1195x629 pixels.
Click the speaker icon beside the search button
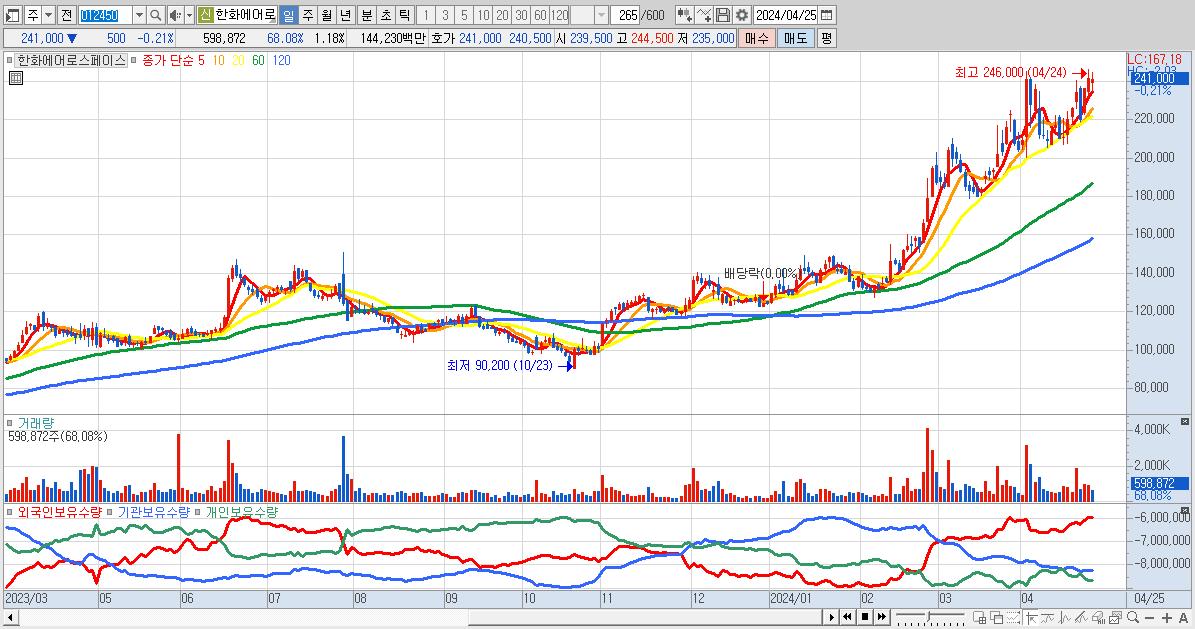[x=175, y=15]
